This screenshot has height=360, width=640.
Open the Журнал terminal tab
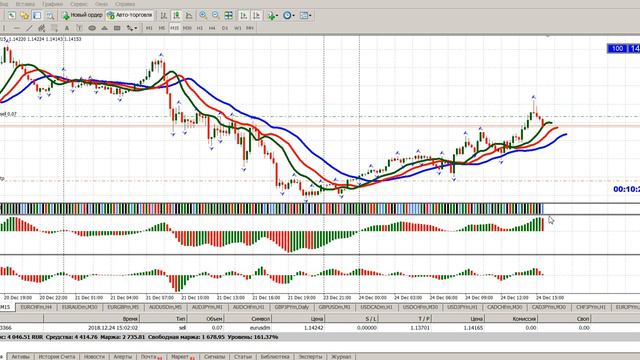[x=341, y=357]
